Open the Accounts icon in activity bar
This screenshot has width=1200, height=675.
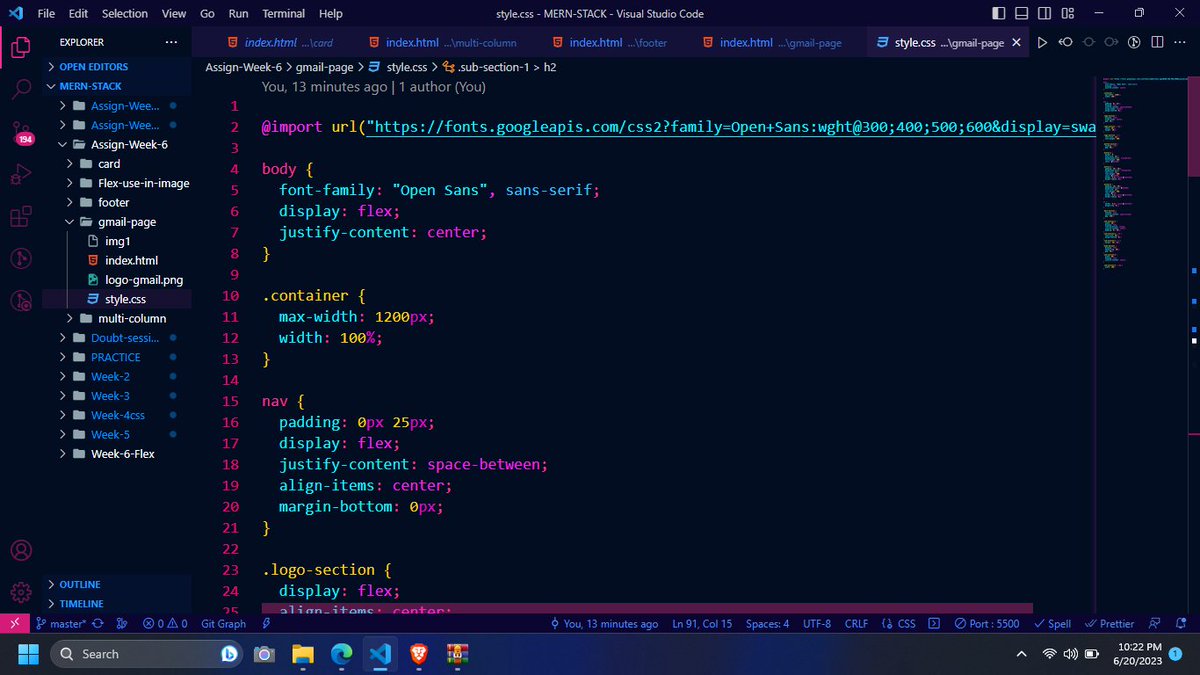(21, 551)
